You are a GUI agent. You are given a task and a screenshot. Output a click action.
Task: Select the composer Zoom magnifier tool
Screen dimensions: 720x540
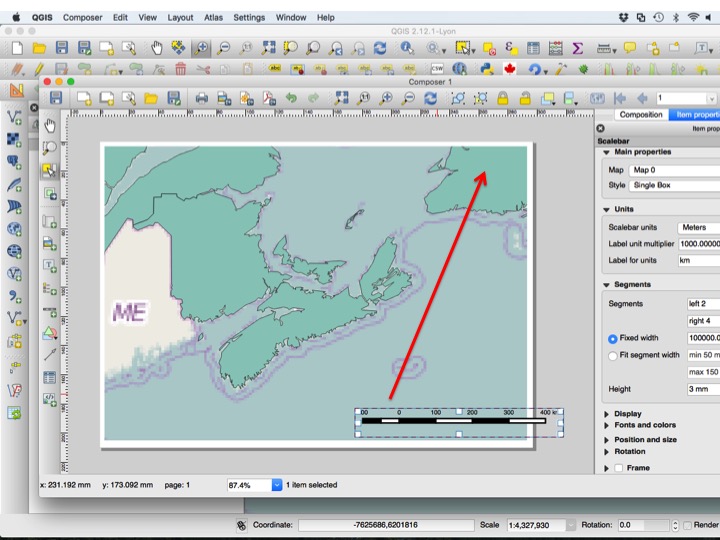tap(50, 147)
